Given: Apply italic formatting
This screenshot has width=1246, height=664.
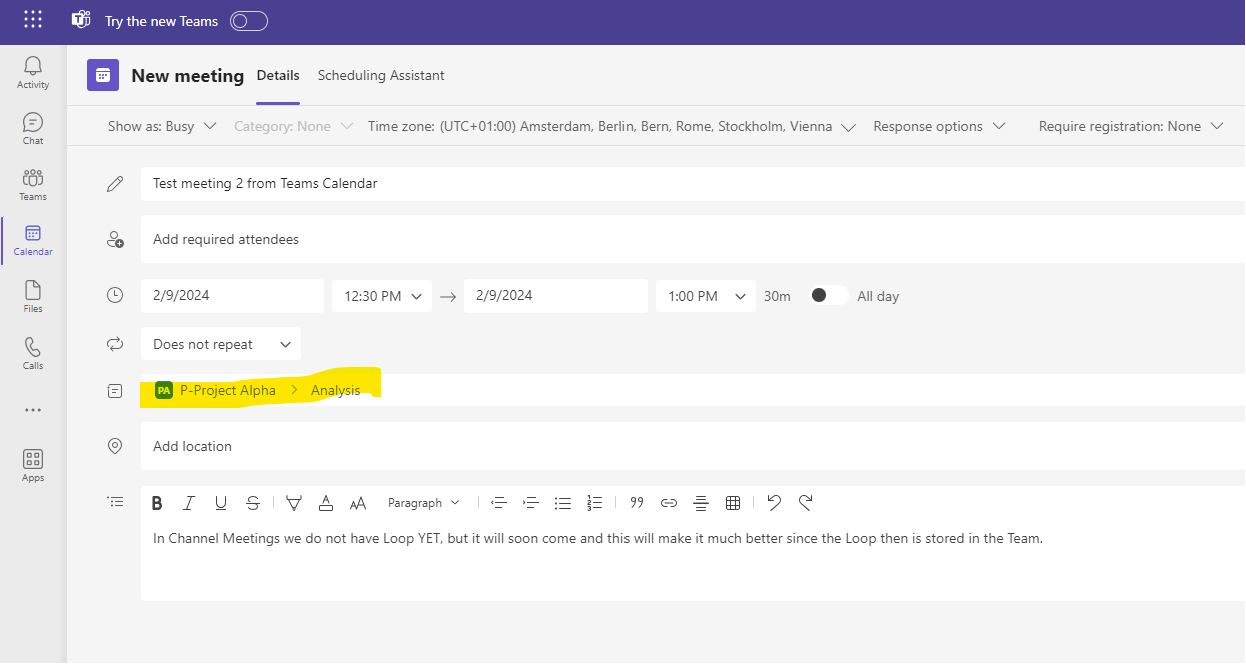Looking at the screenshot, I should click(x=189, y=502).
